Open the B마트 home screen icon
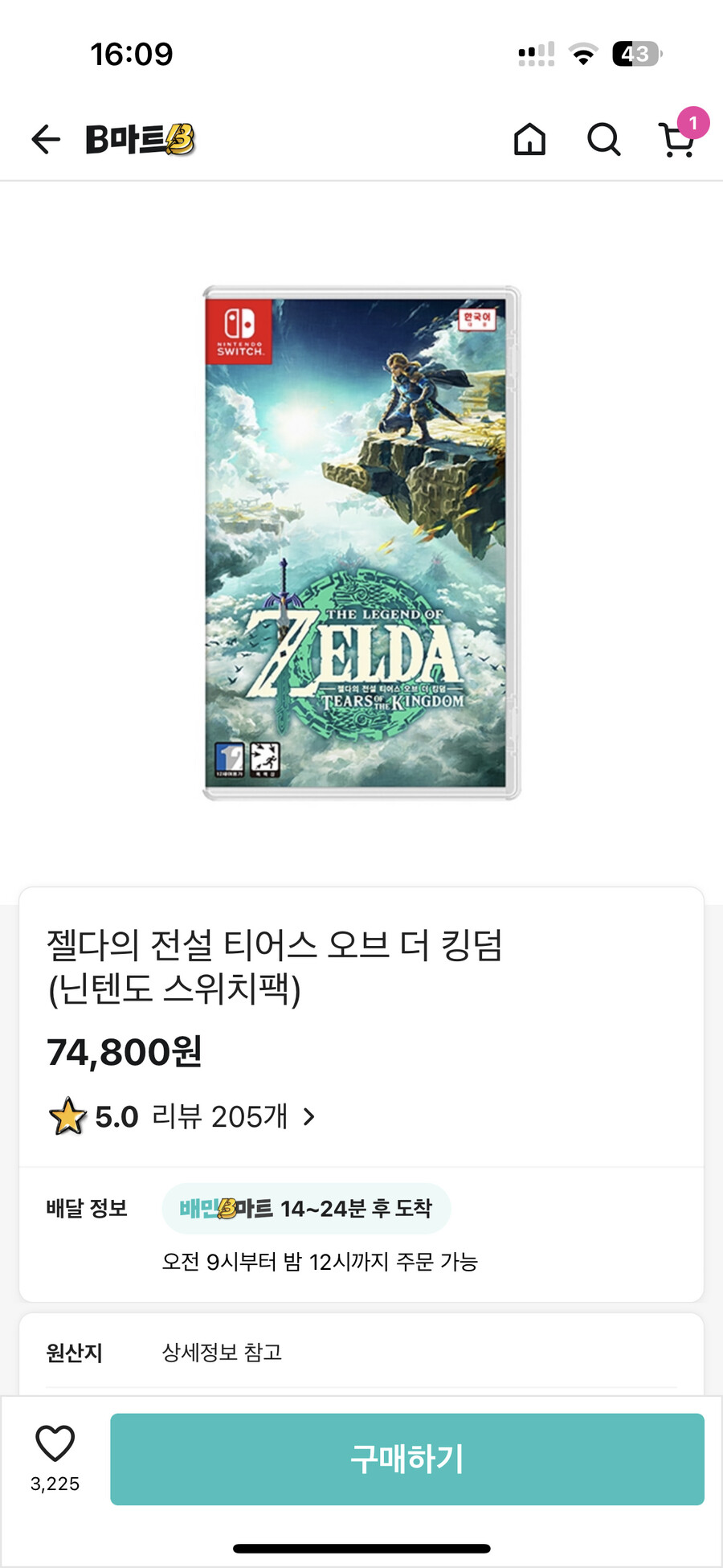 coord(529,139)
